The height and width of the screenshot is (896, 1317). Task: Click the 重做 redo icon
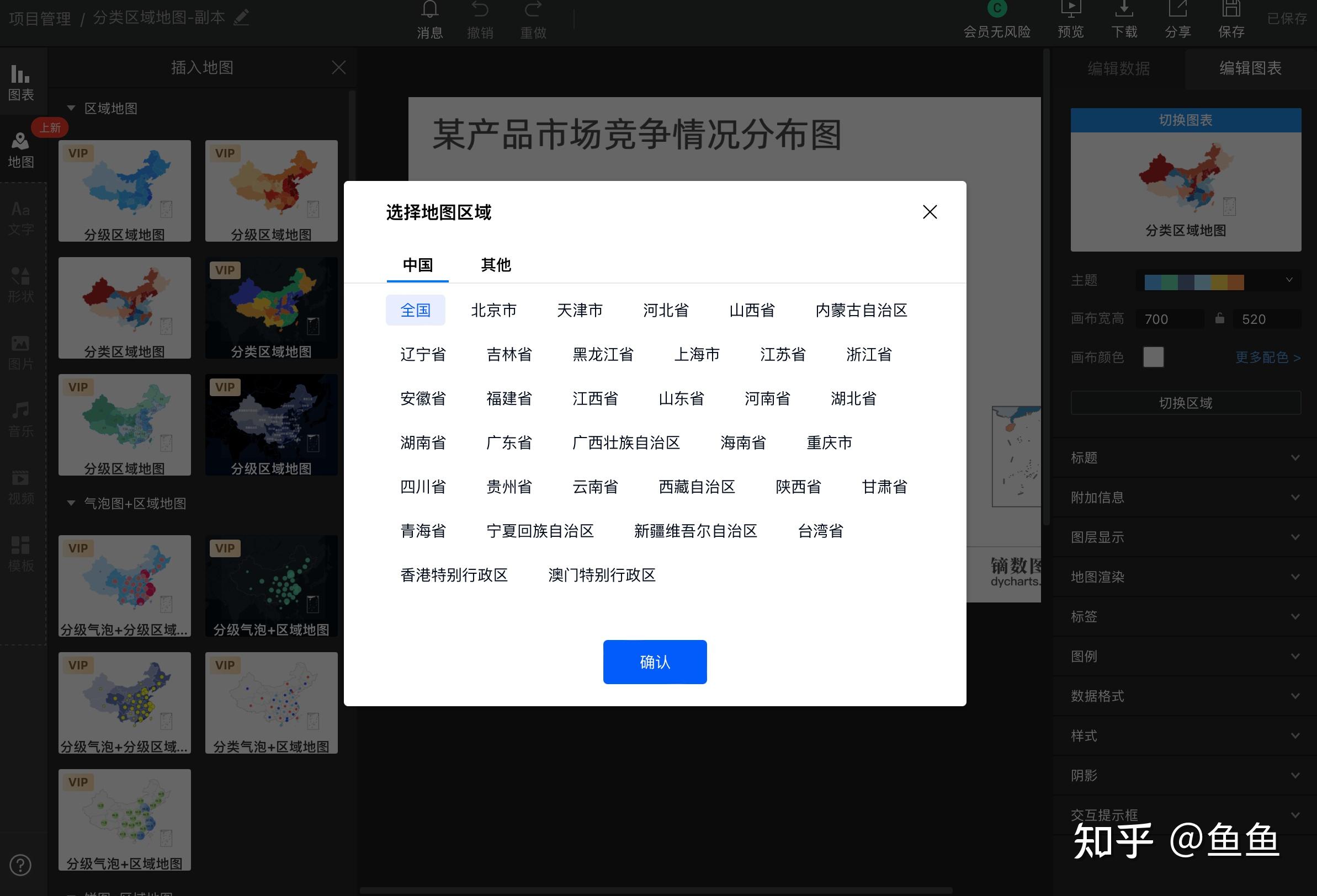533,10
